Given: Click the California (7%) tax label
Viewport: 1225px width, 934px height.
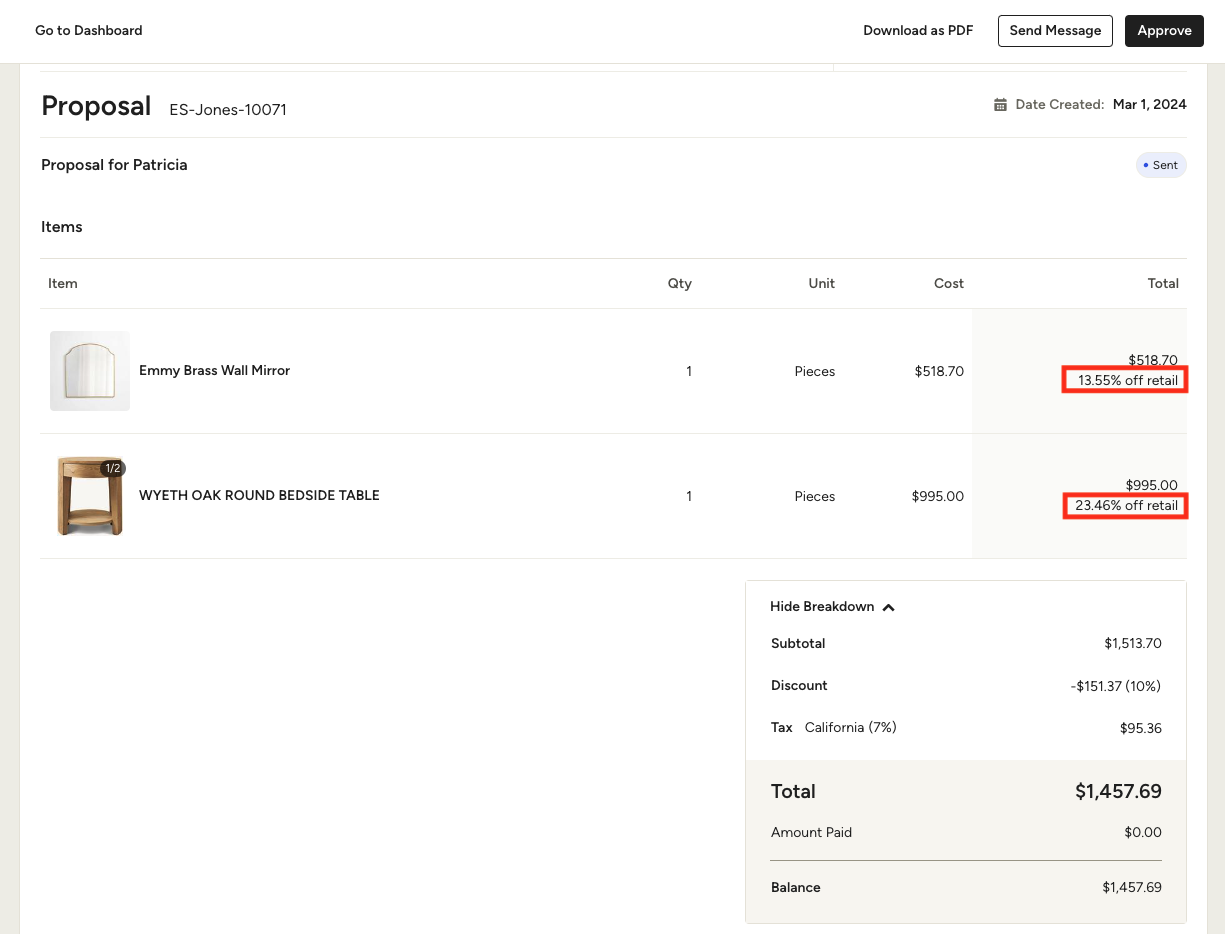Looking at the screenshot, I should (850, 728).
